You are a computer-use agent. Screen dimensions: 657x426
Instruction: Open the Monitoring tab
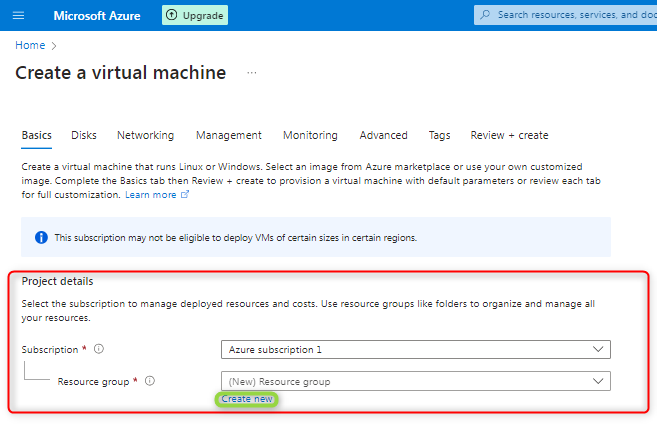310,135
